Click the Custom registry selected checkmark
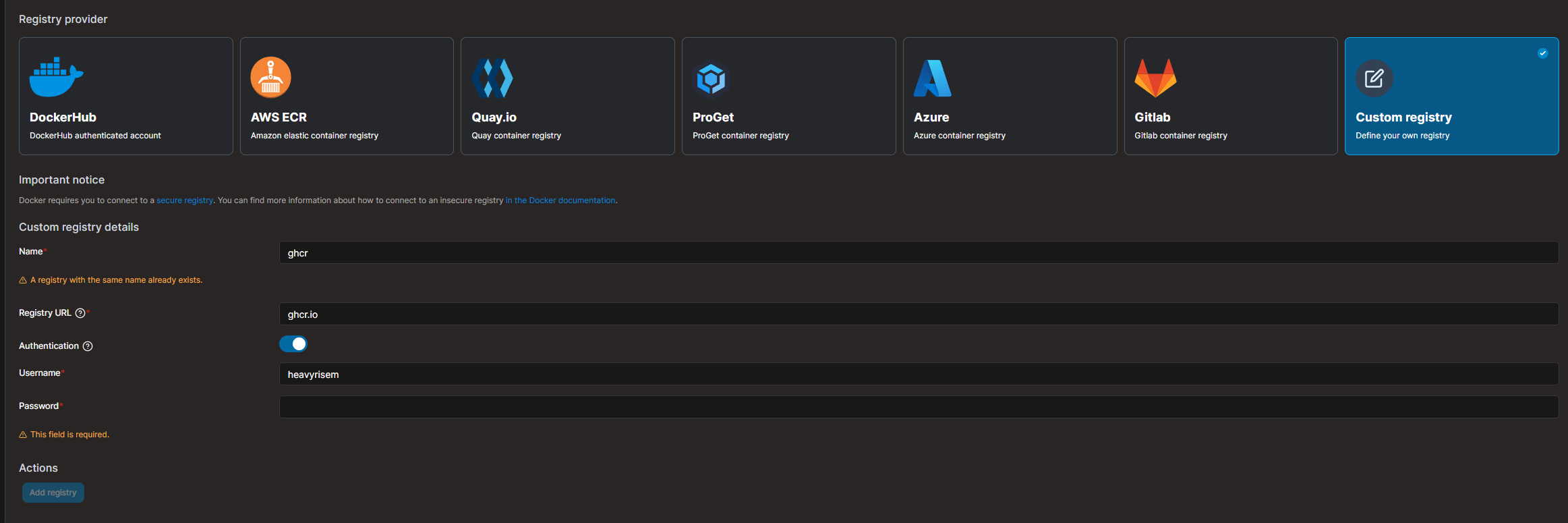1568x523 pixels. pyautogui.click(x=1542, y=53)
